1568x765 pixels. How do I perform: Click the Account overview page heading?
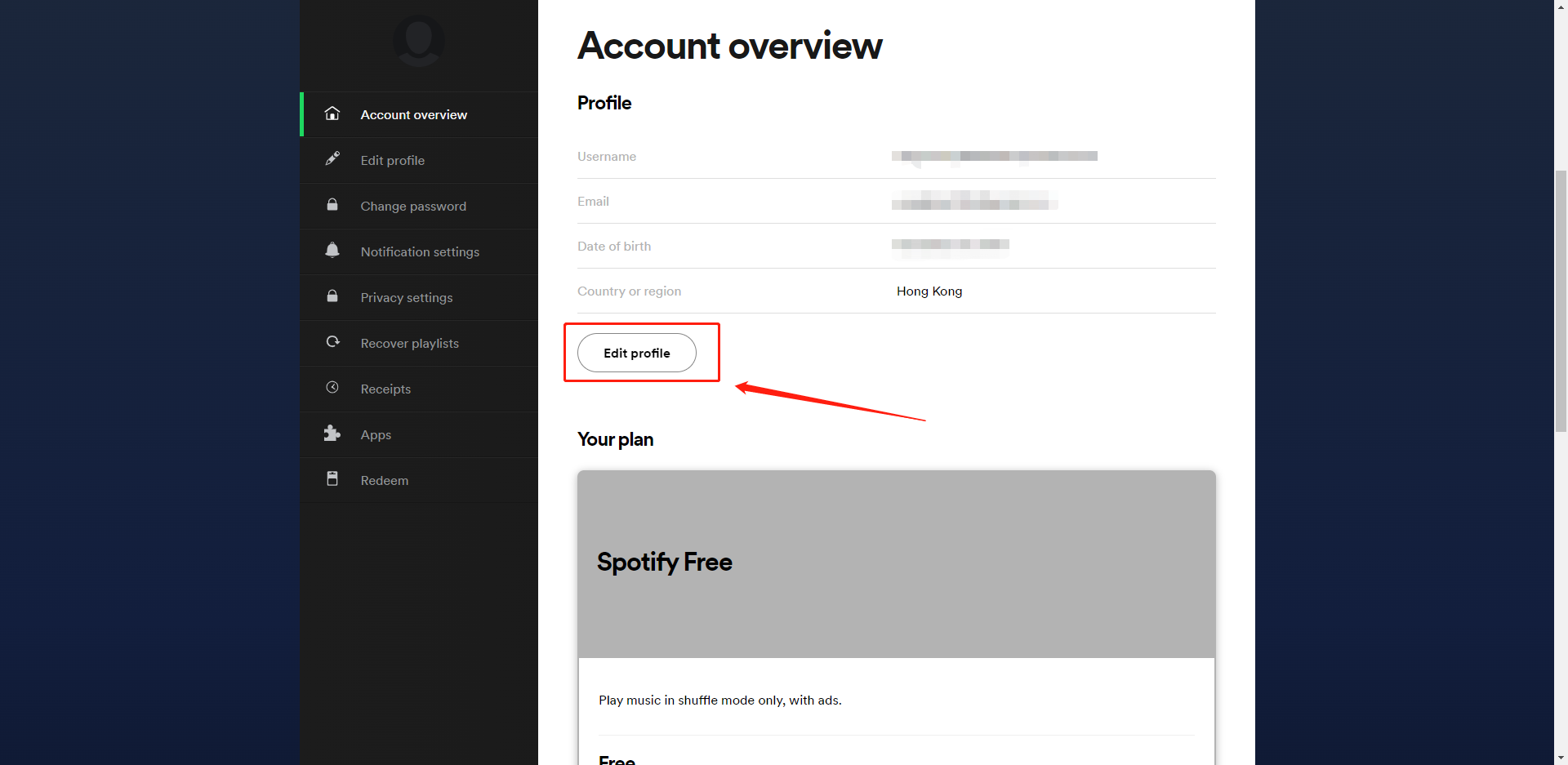tap(730, 46)
